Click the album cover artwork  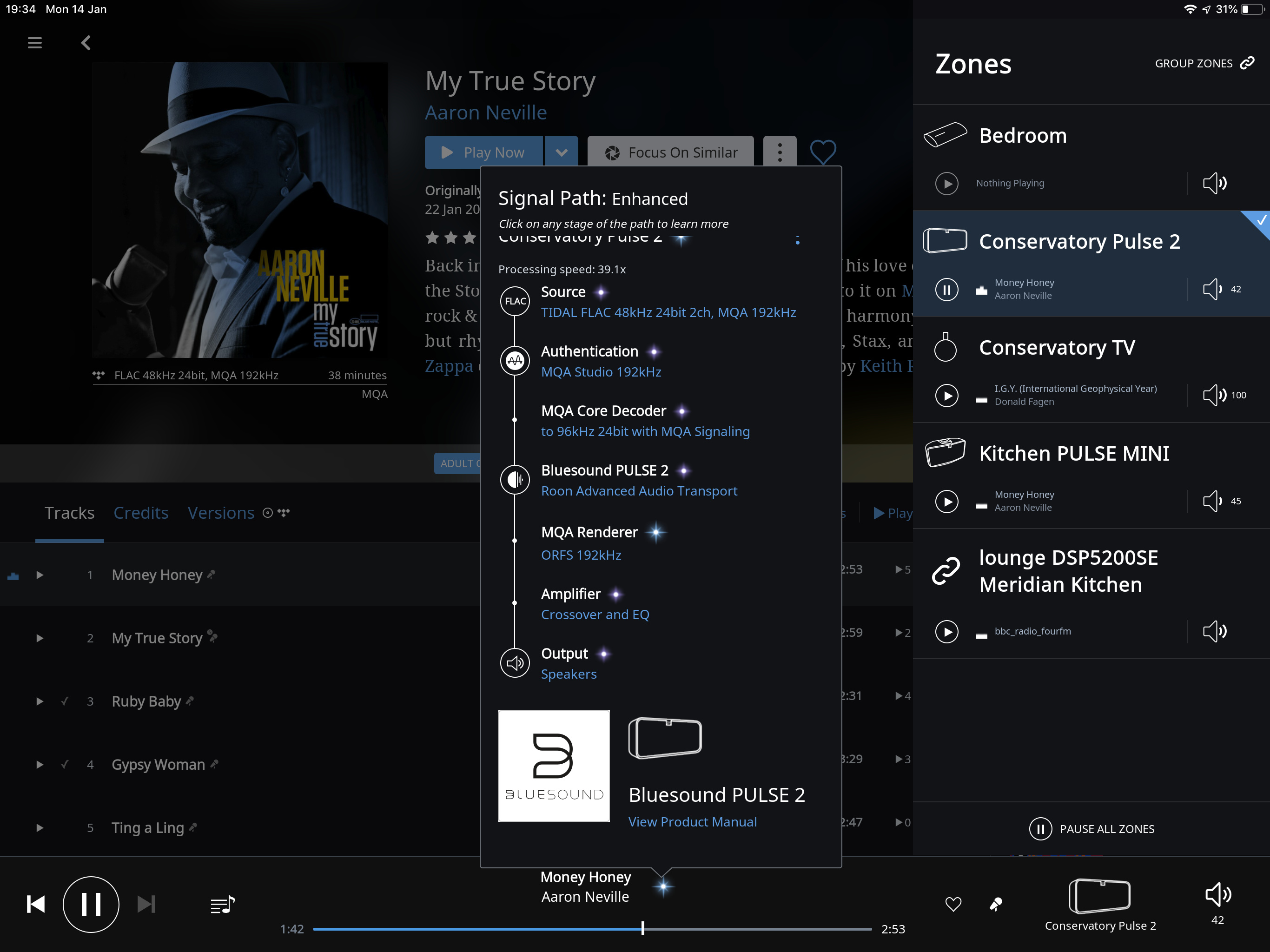pos(240,210)
